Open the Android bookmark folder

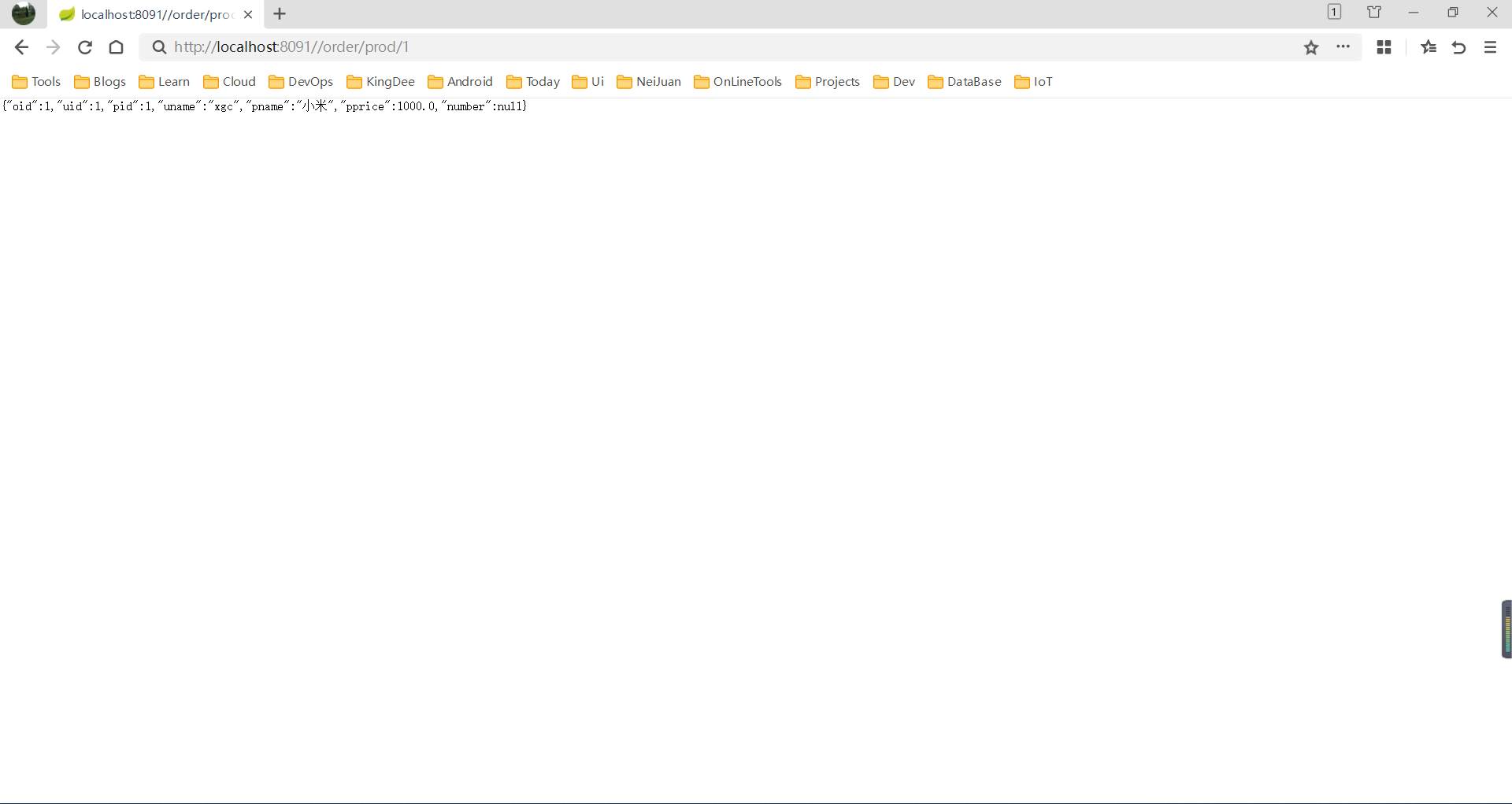point(460,82)
